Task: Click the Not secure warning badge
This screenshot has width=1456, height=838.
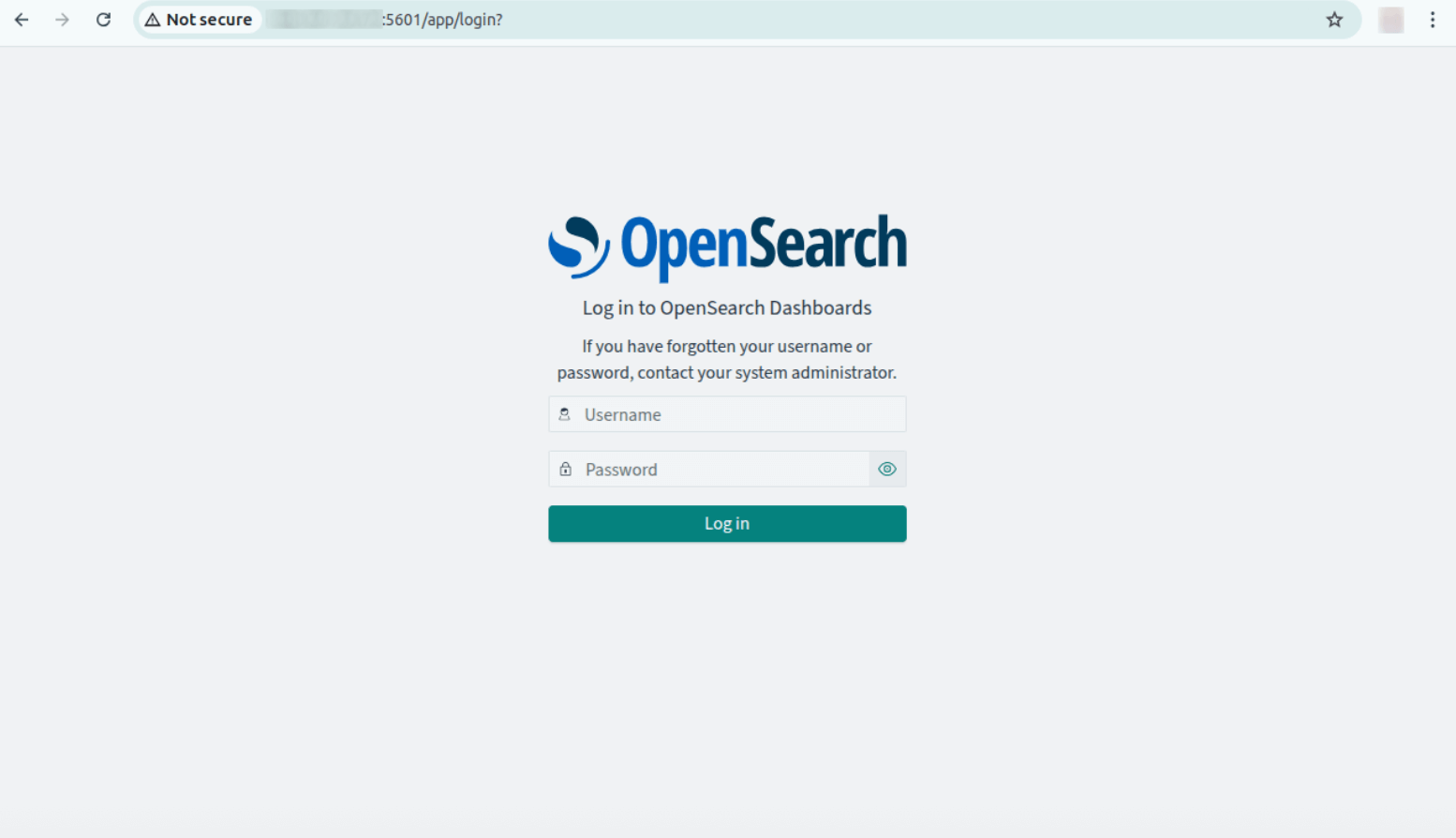Action: pos(199,19)
